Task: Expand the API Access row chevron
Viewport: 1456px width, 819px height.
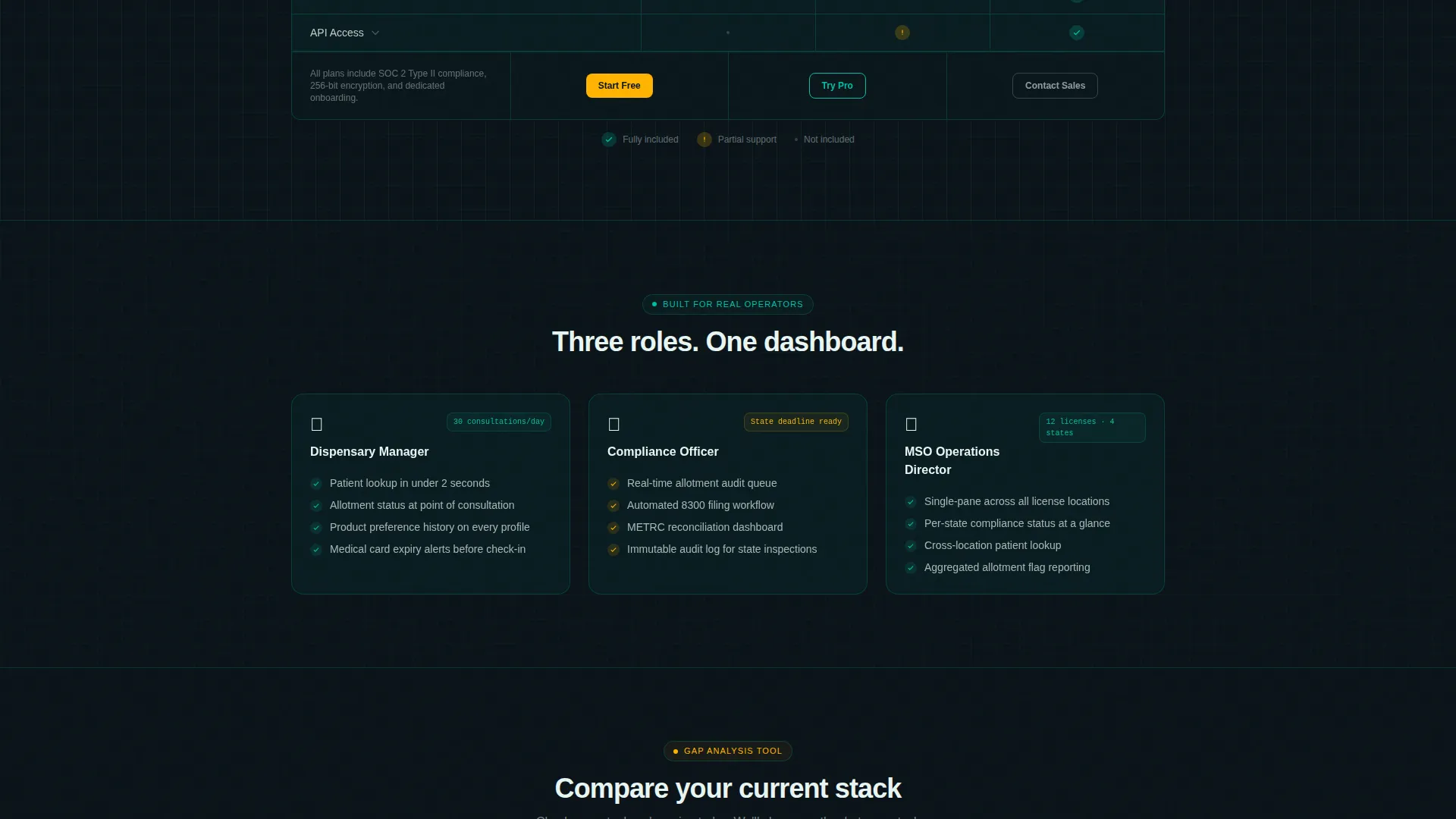Action: pyautogui.click(x=375, y=33)
